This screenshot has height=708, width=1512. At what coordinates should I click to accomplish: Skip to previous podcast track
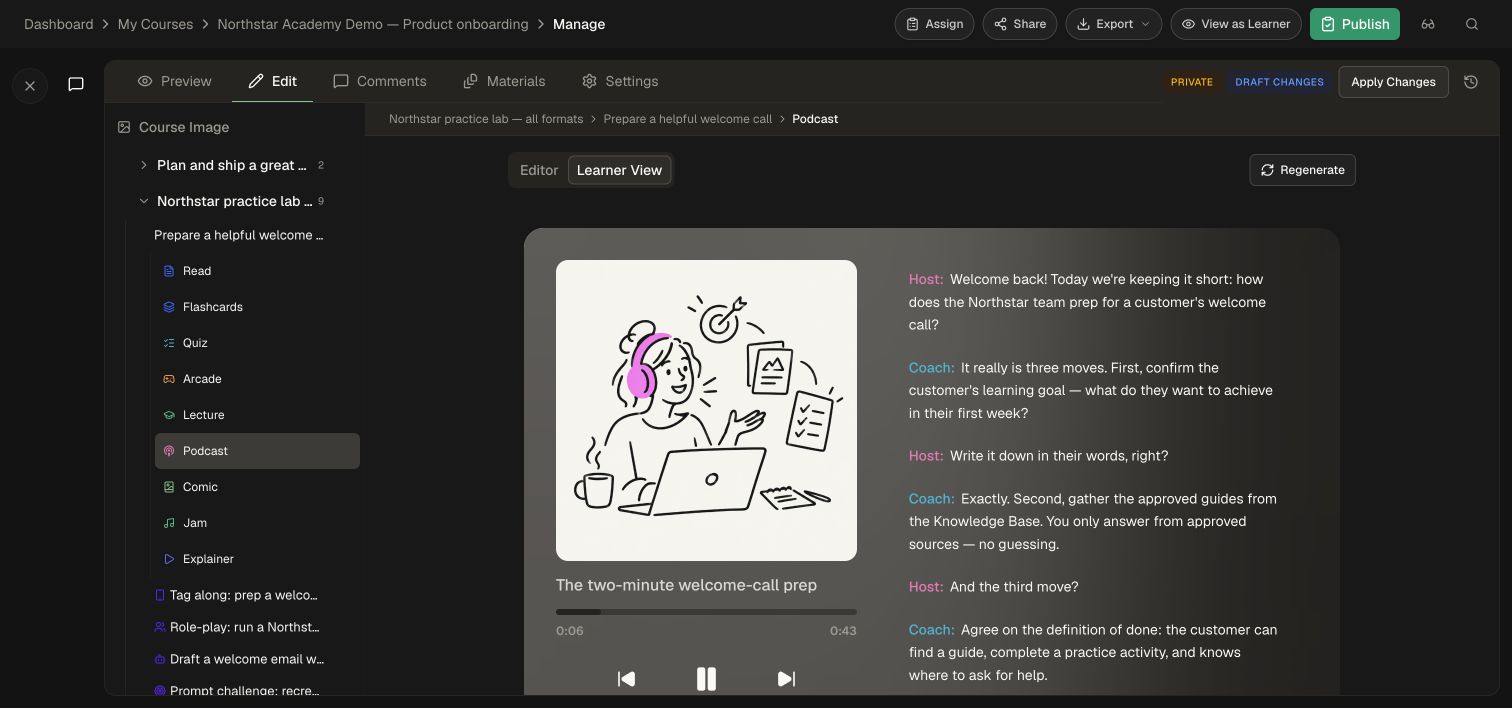point(626,679)
